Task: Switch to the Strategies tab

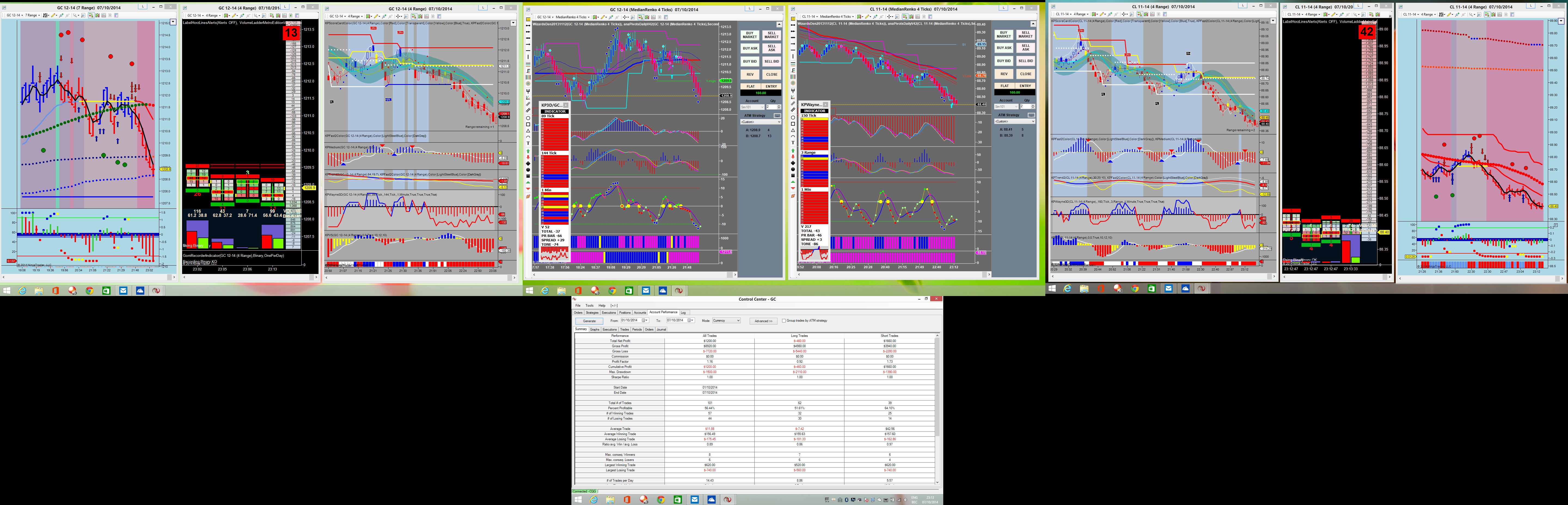Action: (592, 313)
